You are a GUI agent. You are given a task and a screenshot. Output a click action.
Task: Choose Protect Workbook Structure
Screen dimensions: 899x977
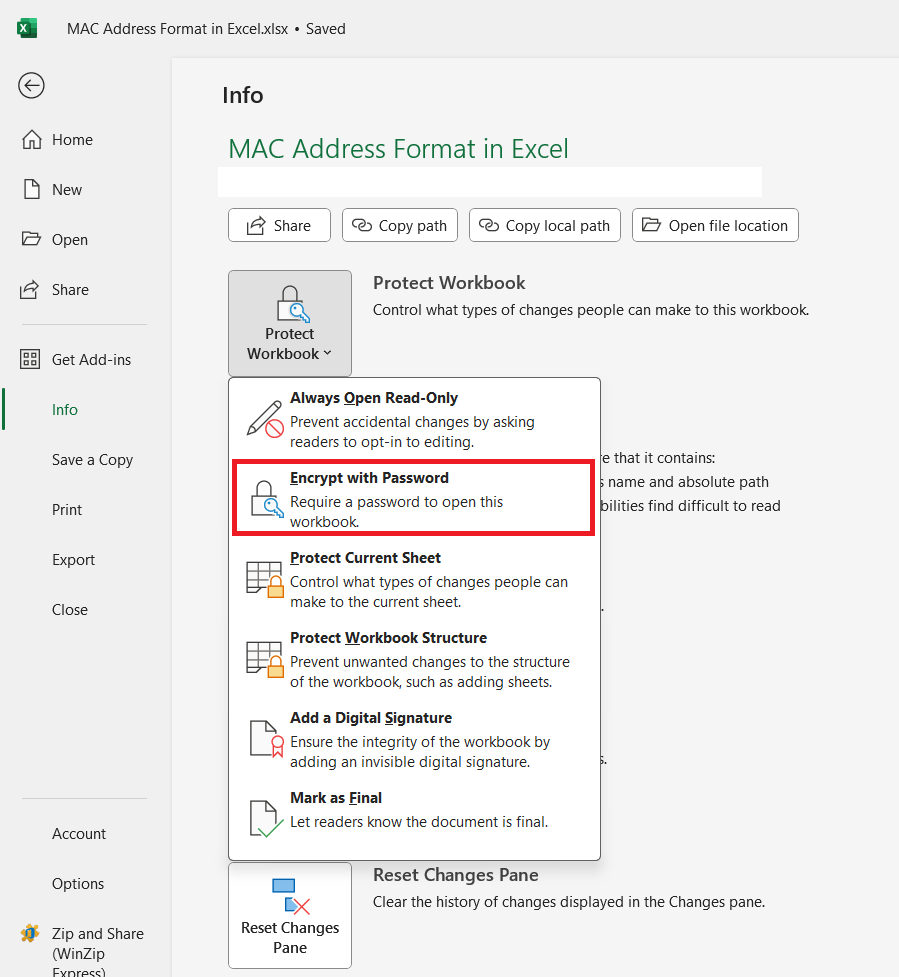[414, 659]
